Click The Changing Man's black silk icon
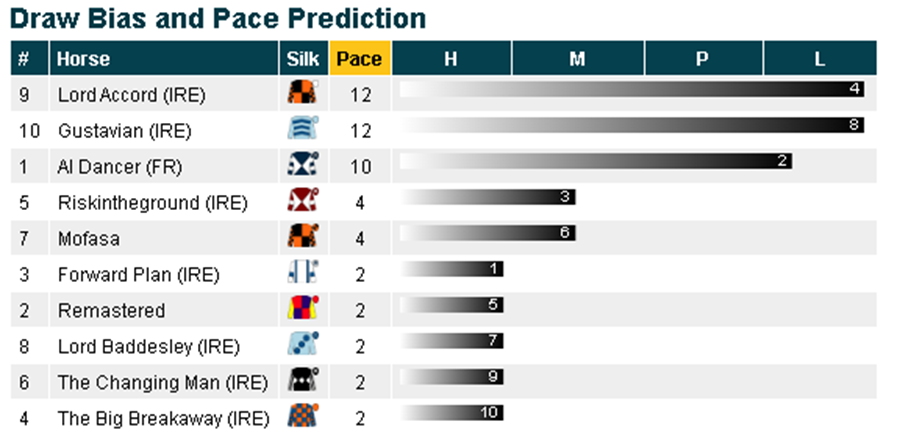Viewport: 897px width, 444px height. 303,381
